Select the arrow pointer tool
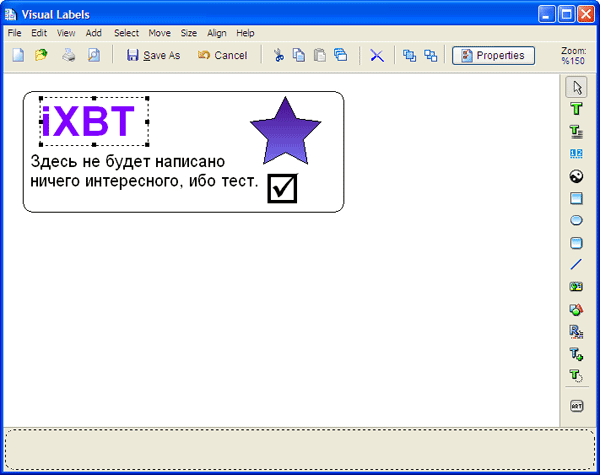Viewport: 600px width, 475px height. coord(576,87)
